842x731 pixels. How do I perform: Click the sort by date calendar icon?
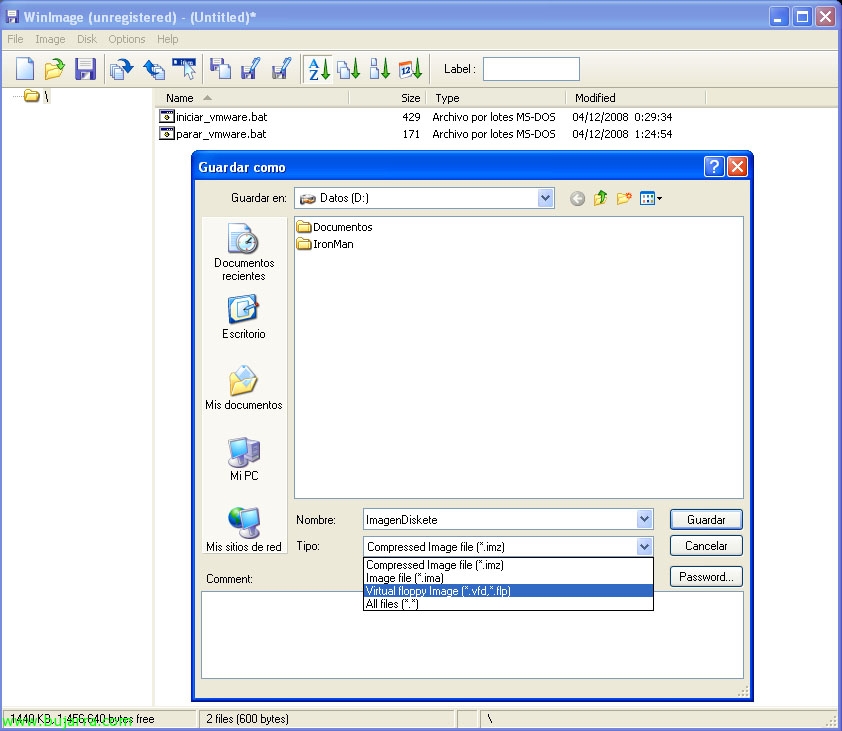(410, 69)
